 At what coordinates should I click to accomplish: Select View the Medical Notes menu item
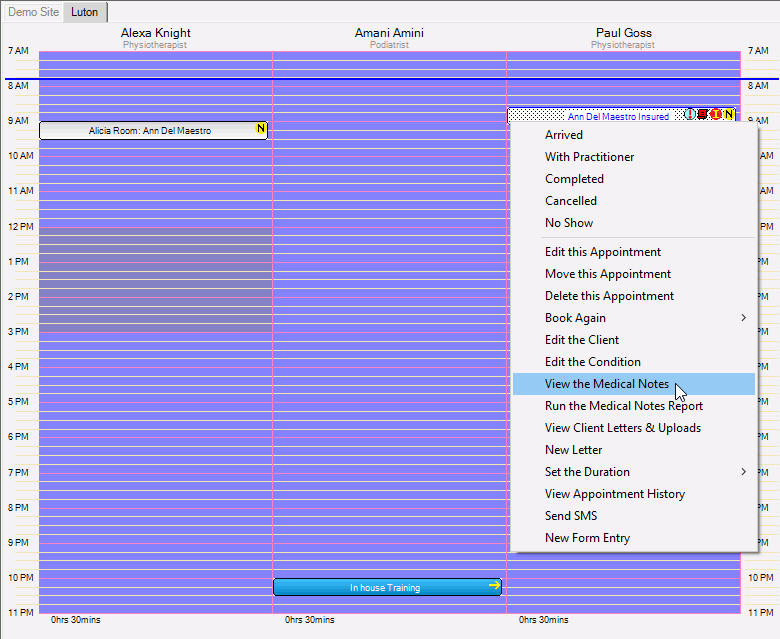(607, 384)
